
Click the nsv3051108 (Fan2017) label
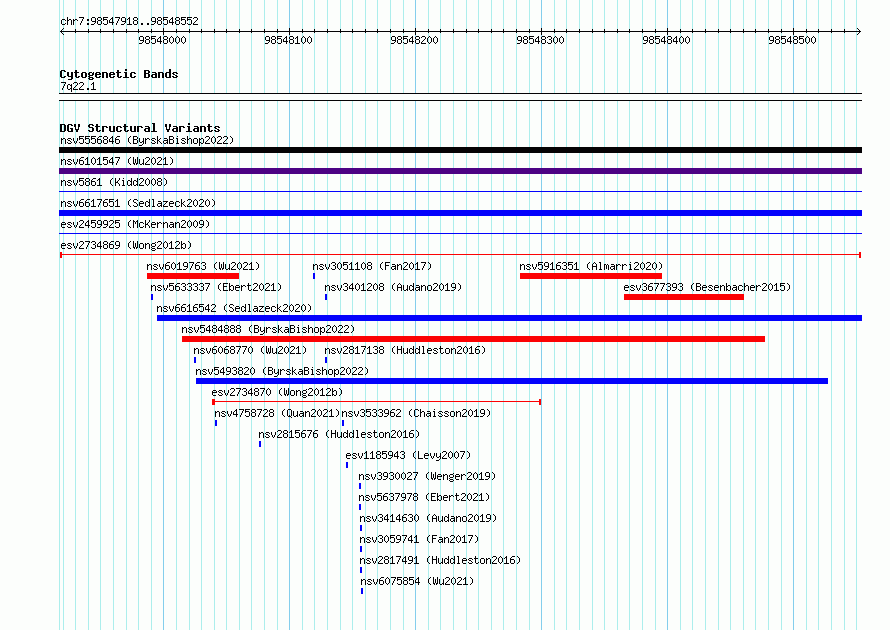click(372, 266)
